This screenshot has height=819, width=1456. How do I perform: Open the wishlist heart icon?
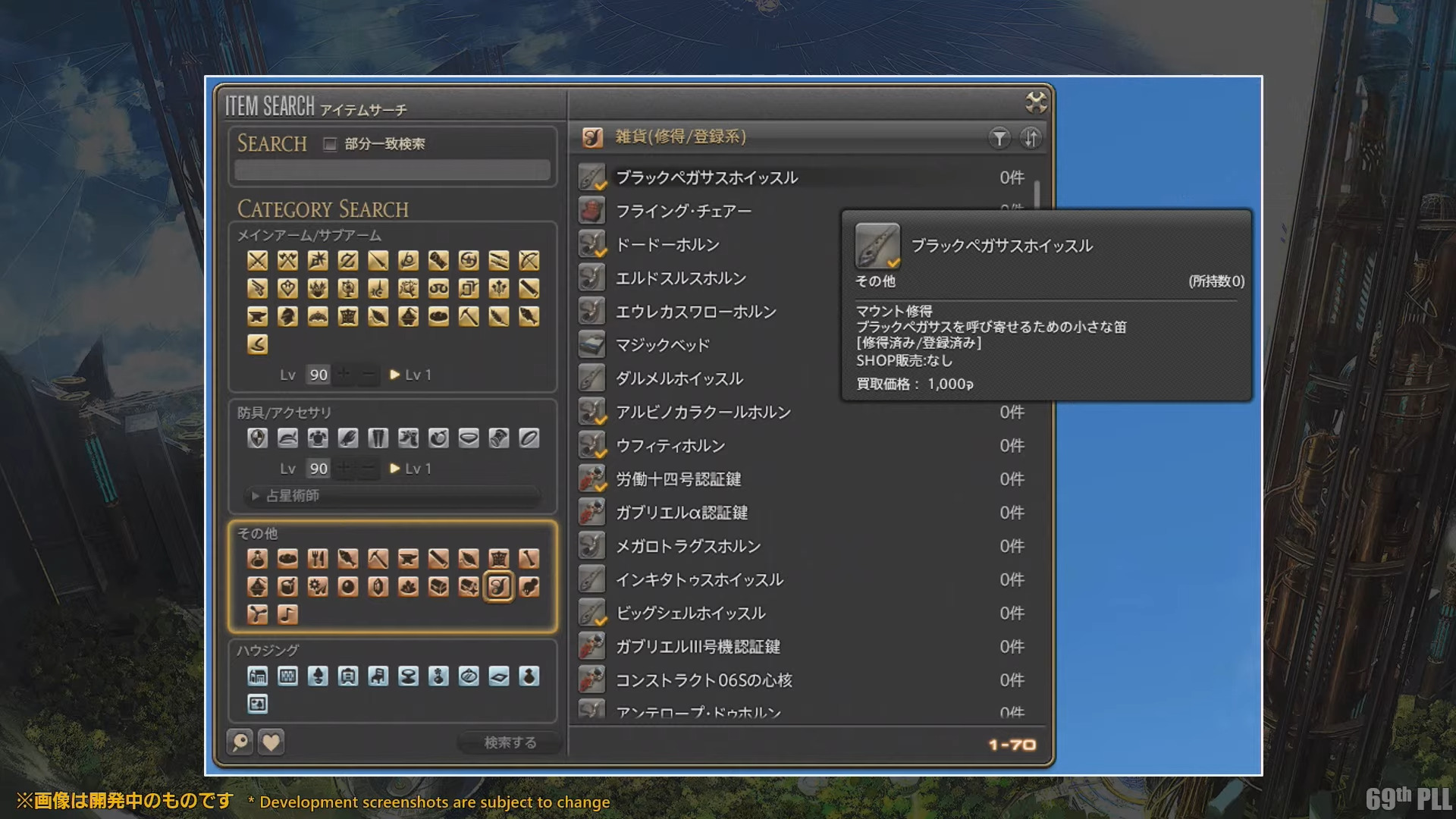click(271, 742)
